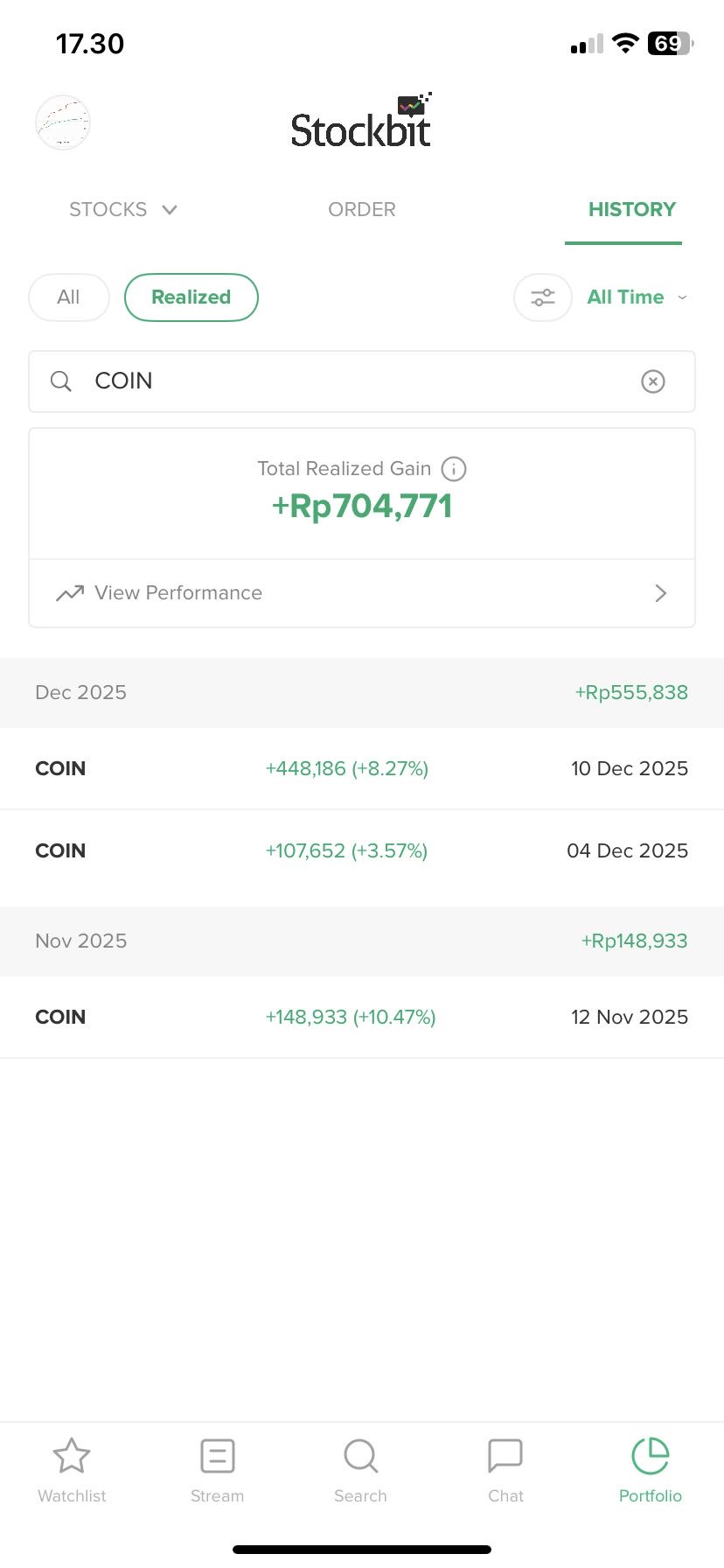Open the Chat bubble icon
Screen dimensions: 724x1568
coord(505,1456)
